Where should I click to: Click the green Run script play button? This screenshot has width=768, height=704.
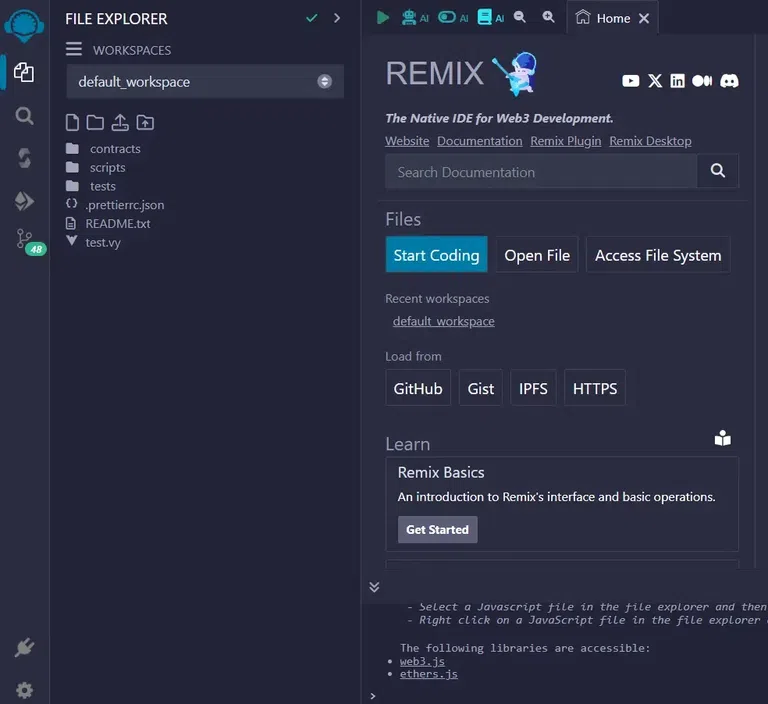383,18
